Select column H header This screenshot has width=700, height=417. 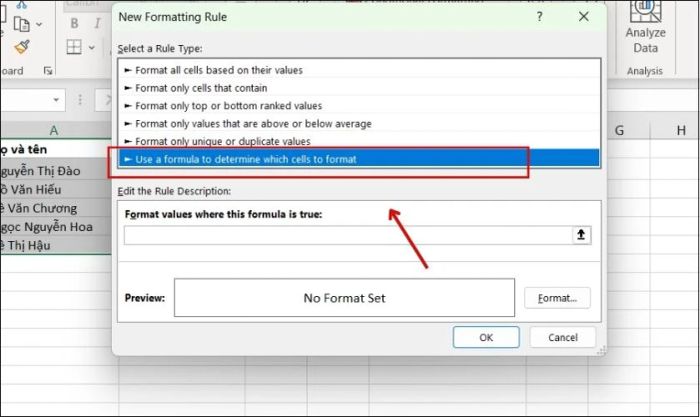(x=681, y=130)
